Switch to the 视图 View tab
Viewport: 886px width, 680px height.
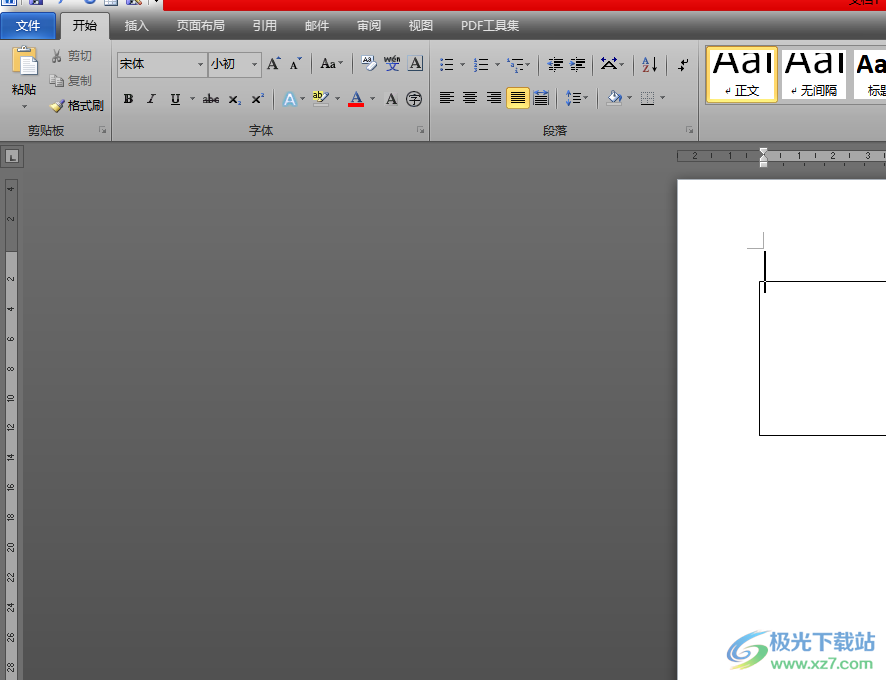pyautogui.click(x=420, y=26)
